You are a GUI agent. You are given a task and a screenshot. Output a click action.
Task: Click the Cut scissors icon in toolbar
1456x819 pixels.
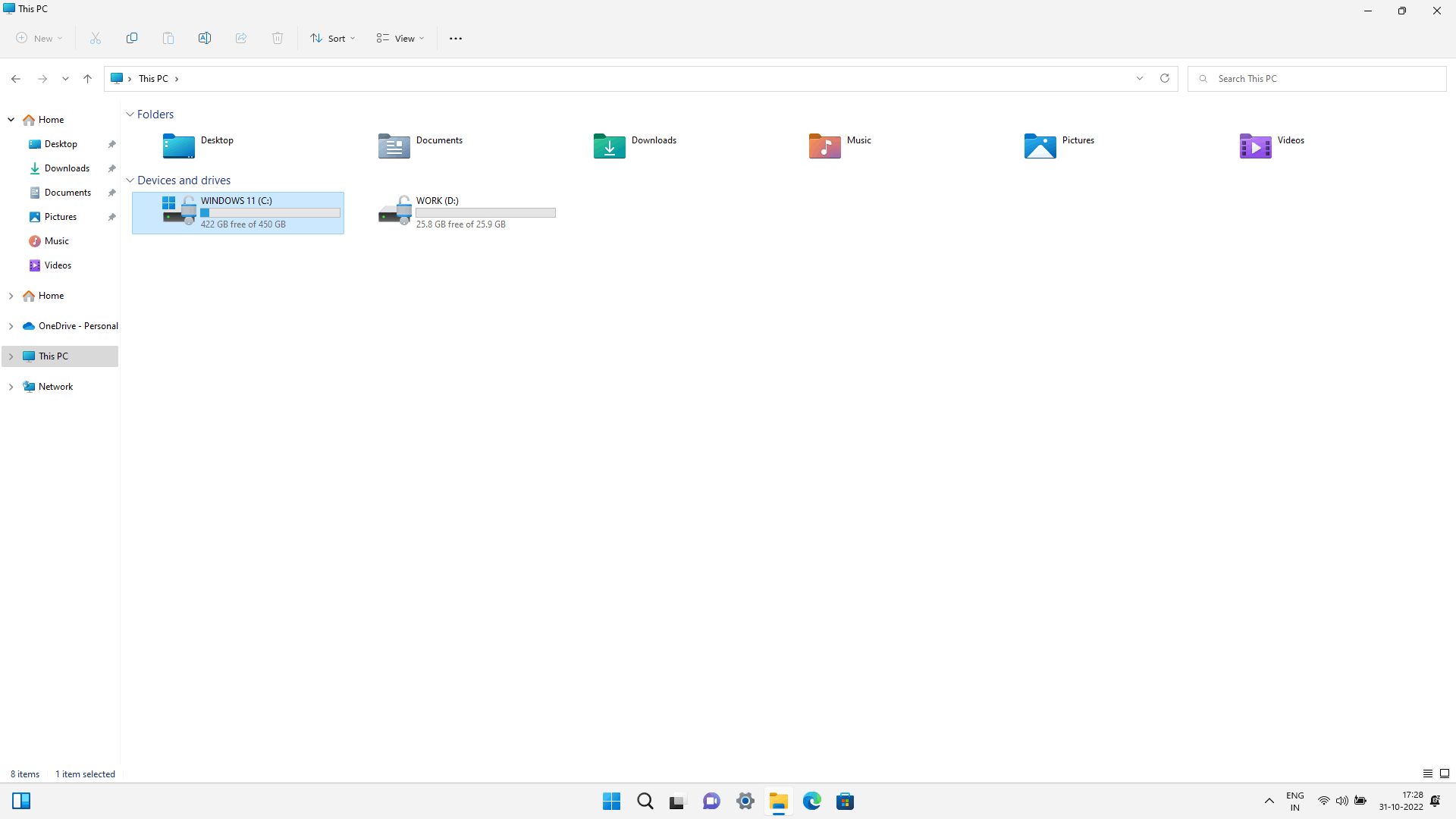[96, 38]
